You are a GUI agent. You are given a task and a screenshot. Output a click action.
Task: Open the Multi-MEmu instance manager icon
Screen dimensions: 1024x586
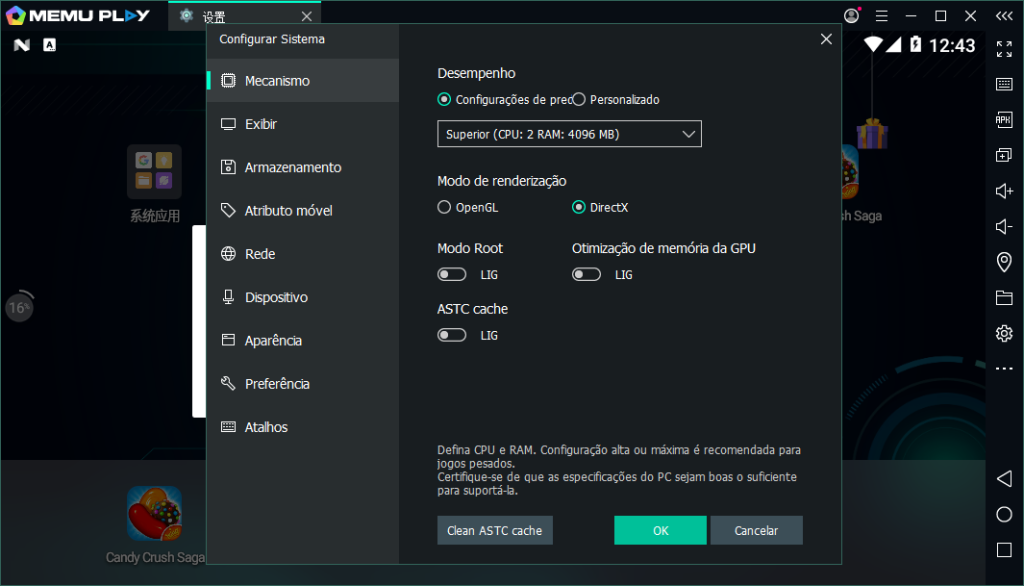click(1004, 155)
